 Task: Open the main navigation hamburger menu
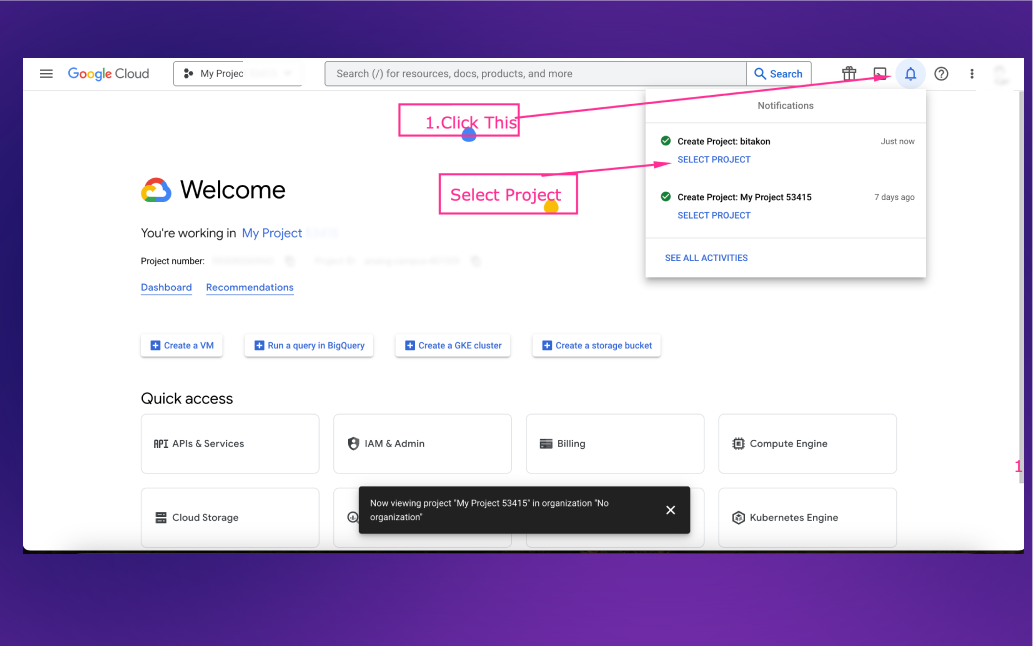point(46,74)
